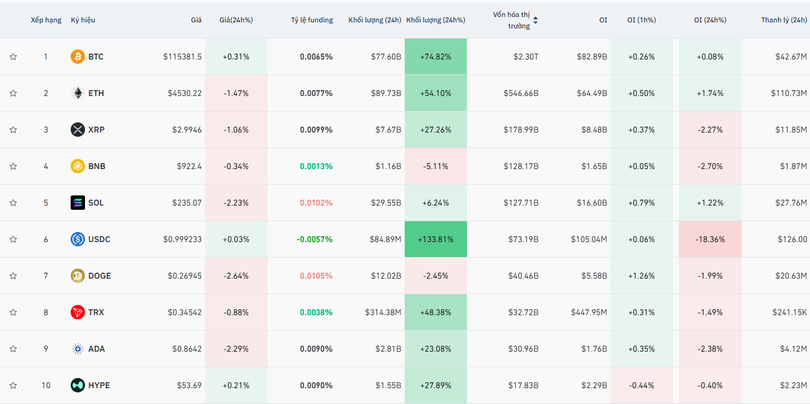
Task: Add rank 10 HYPE to favorites with its star
Action: pyautogui.click(x=13, y=385)
